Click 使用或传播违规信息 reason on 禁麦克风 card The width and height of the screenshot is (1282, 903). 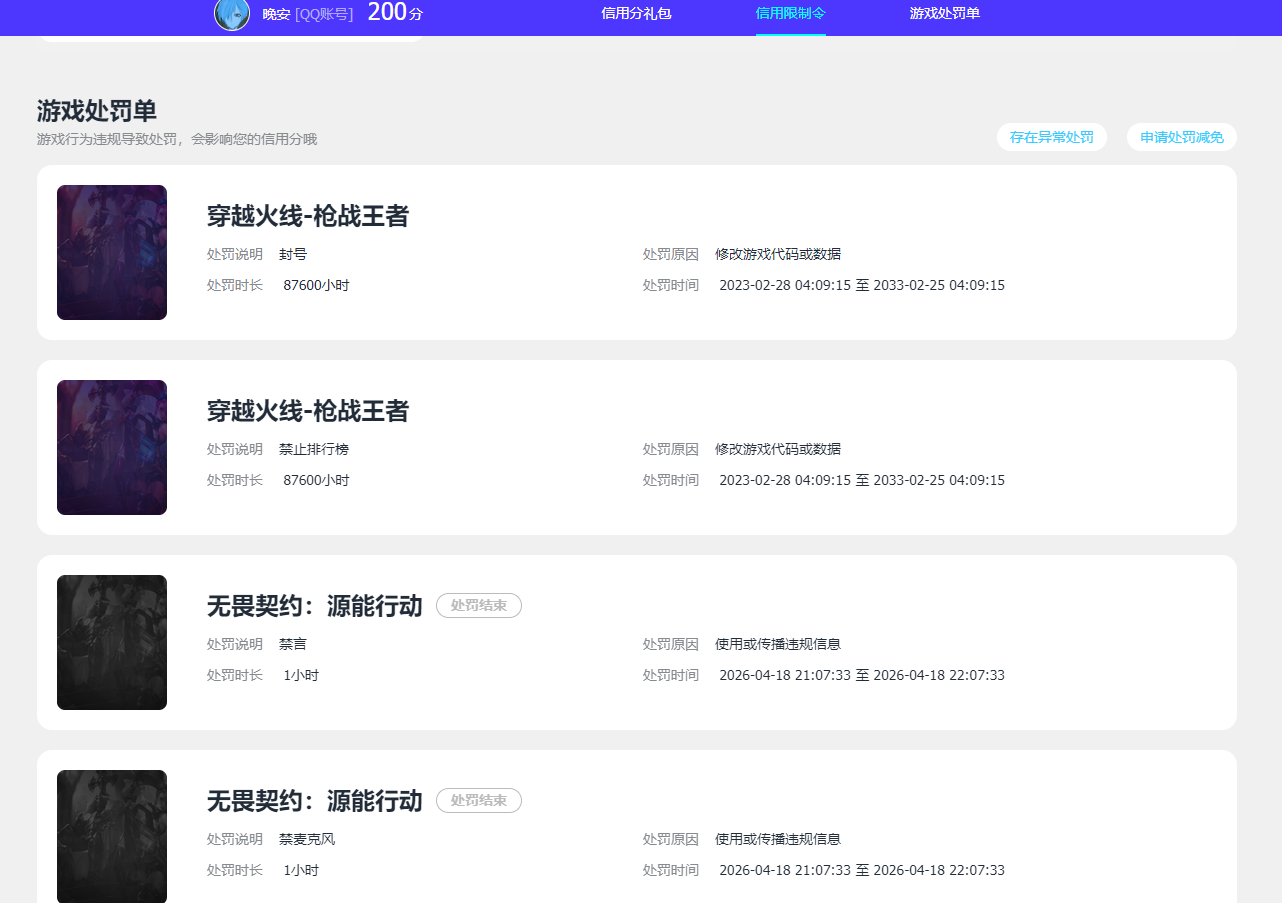778,840
